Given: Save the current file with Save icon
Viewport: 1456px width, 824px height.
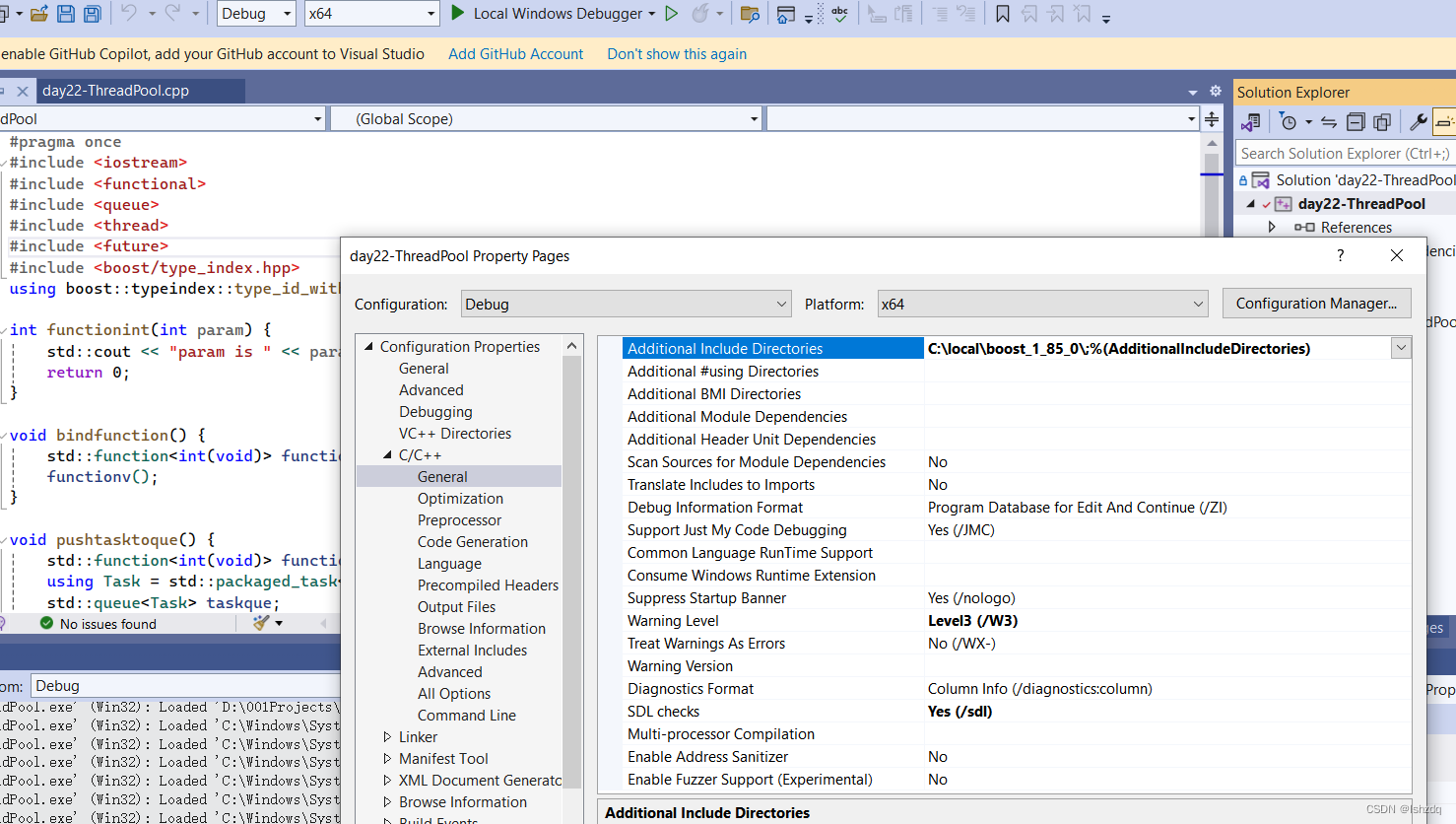Looking at the screenshot, I should [x=66, y=14].
